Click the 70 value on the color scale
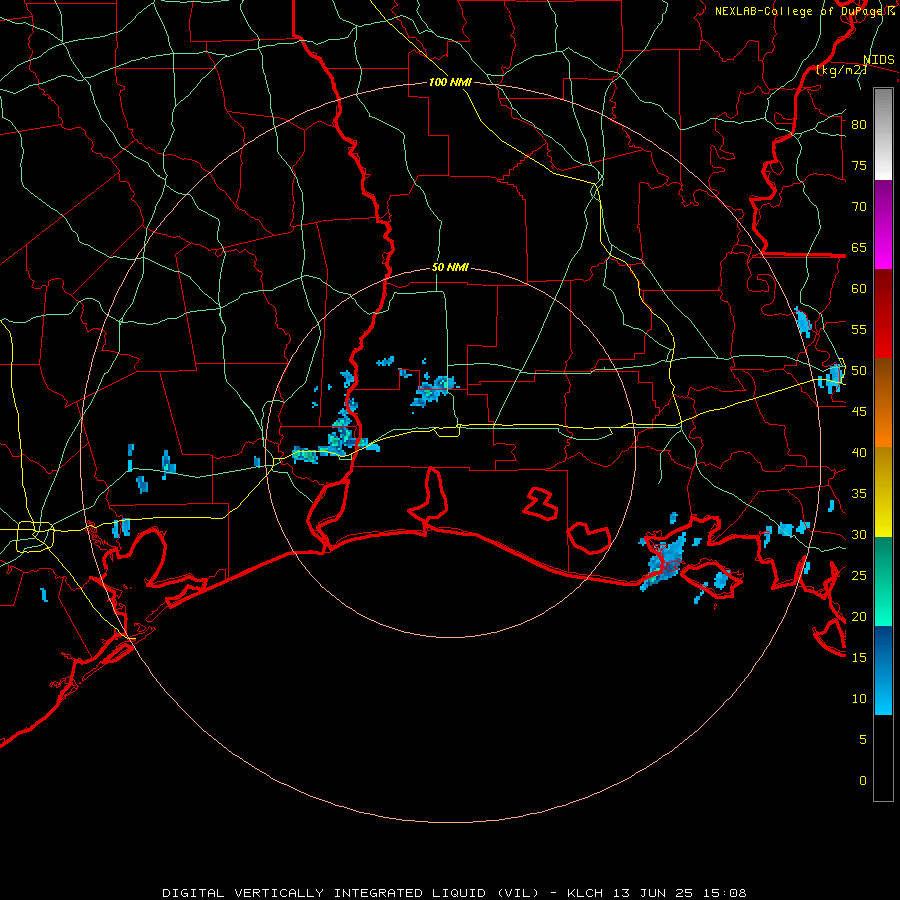 pos(859,207)
